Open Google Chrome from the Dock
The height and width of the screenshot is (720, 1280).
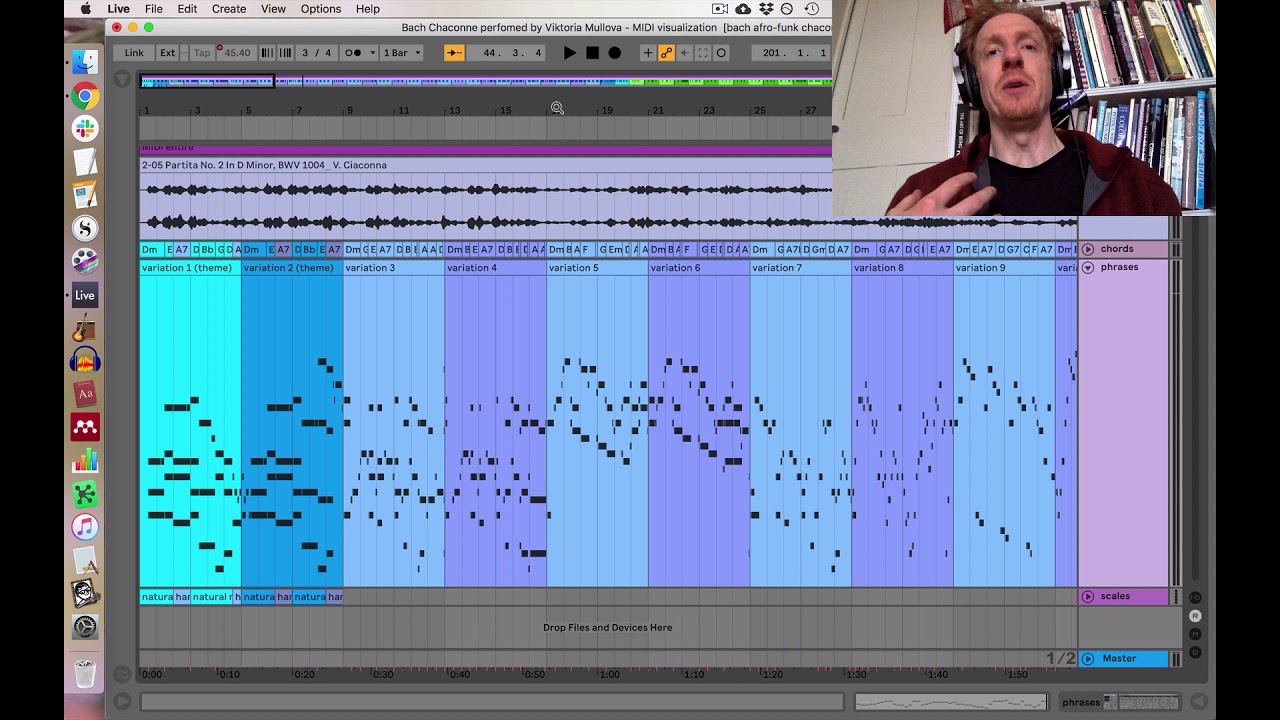click(x=85, y=96)
